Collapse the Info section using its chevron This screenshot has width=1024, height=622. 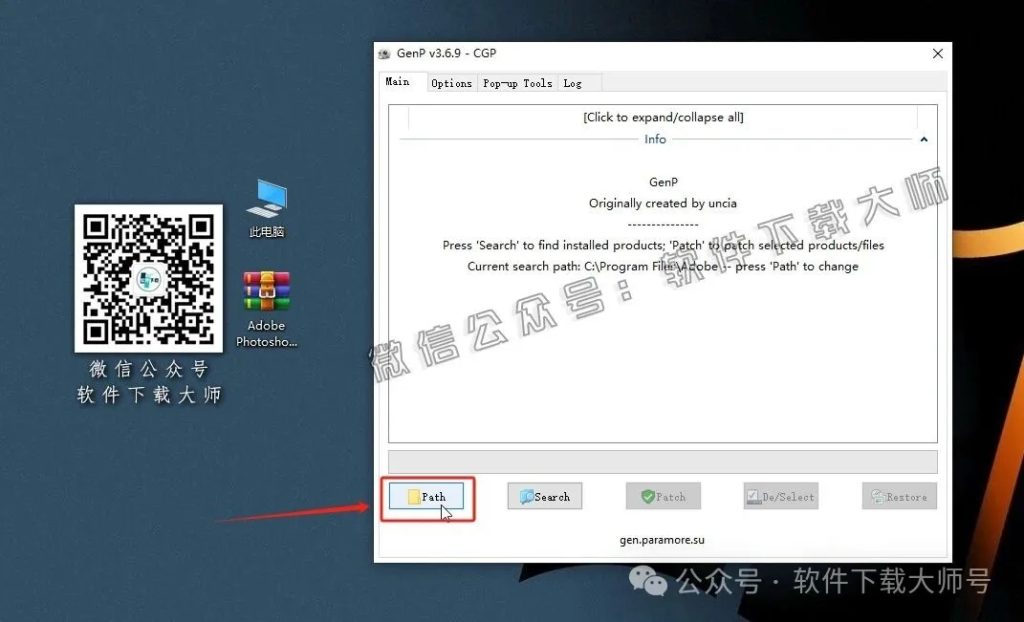(x=923, y=139)
